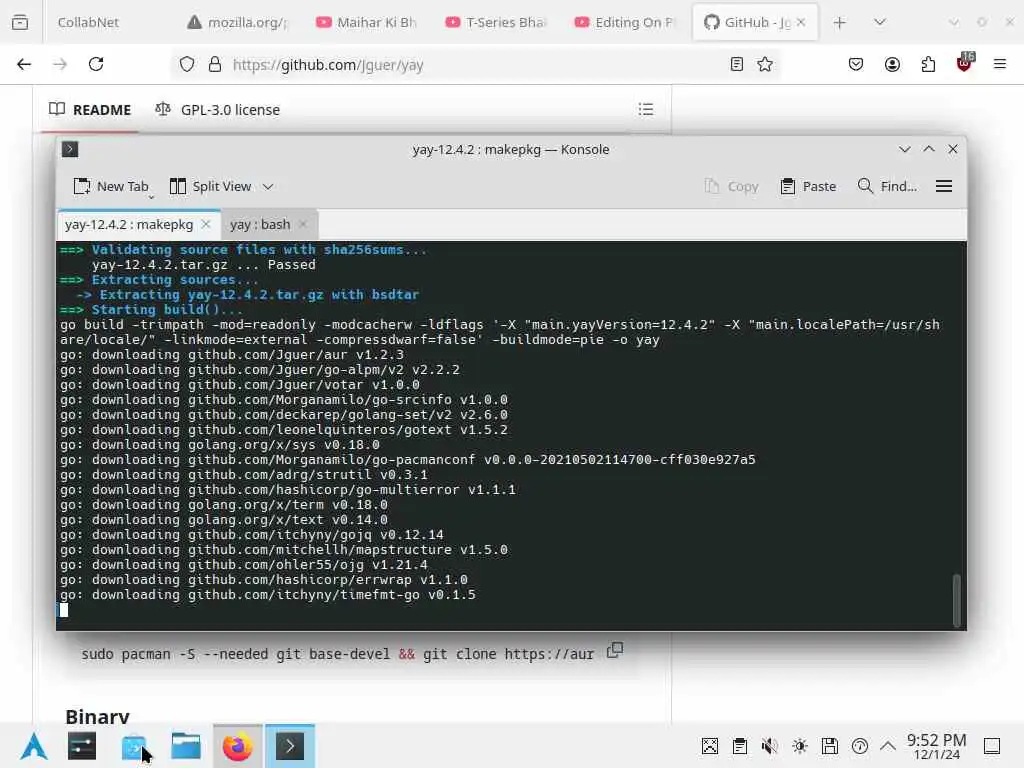Bookmark this page with star
This screenshot has width=1024, height=768.
tap(765, 64)
